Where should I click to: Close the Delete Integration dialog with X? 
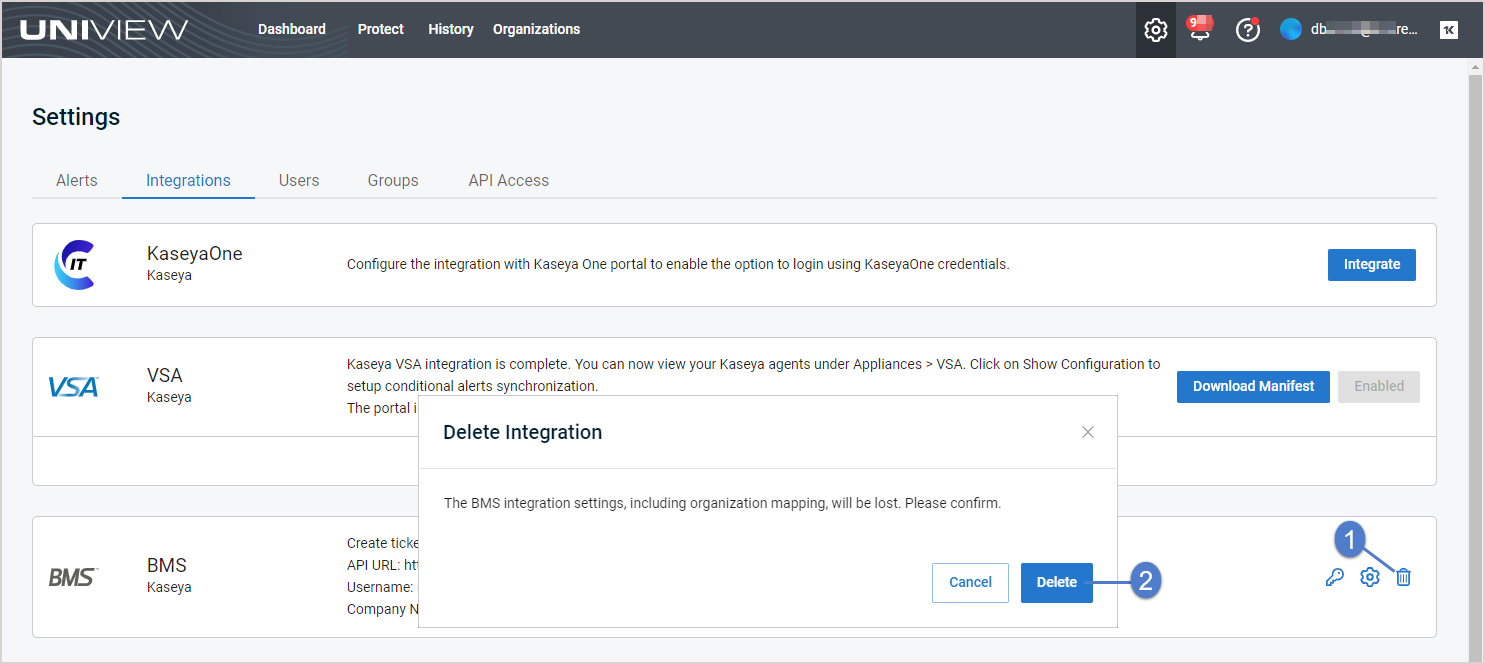(x=1088, y=432)
